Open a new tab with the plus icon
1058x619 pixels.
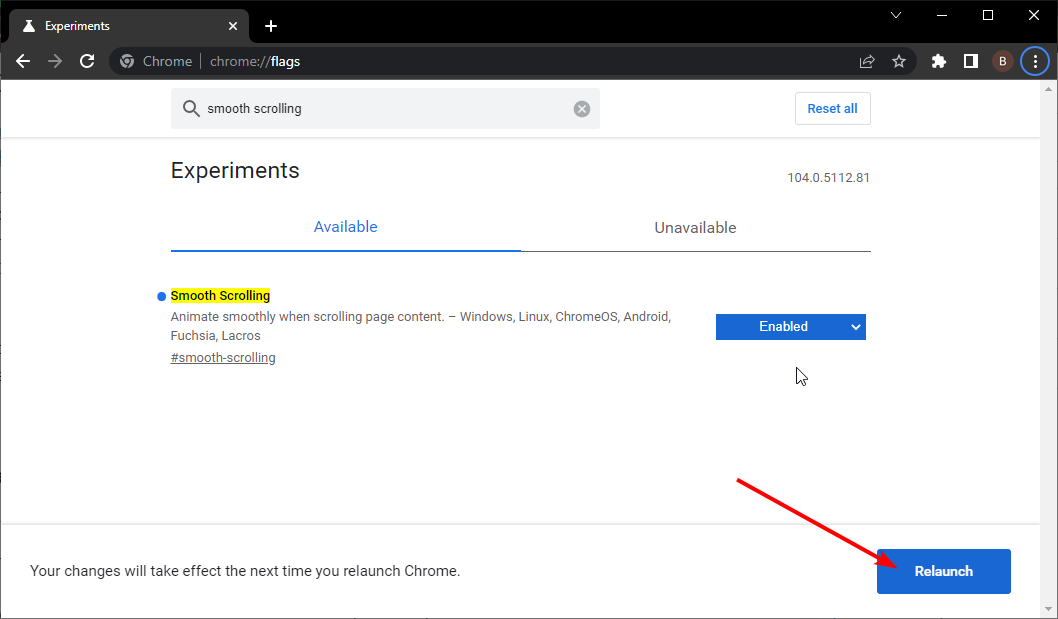click(x=271, y=26)
